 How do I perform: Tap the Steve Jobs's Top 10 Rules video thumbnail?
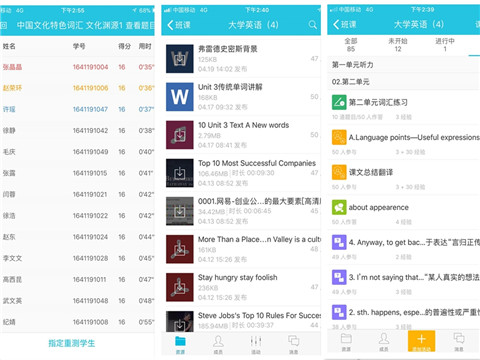[x=180, y=321]
